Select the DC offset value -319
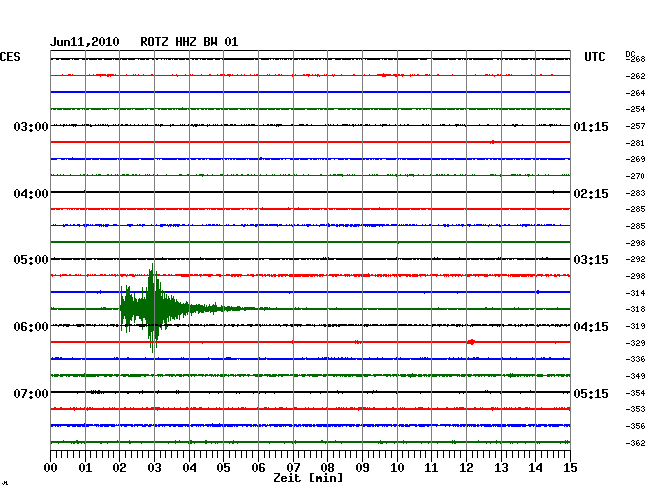The width and height of the screenshot is (650, 494). pyautogui.click(x=635, y=326)
